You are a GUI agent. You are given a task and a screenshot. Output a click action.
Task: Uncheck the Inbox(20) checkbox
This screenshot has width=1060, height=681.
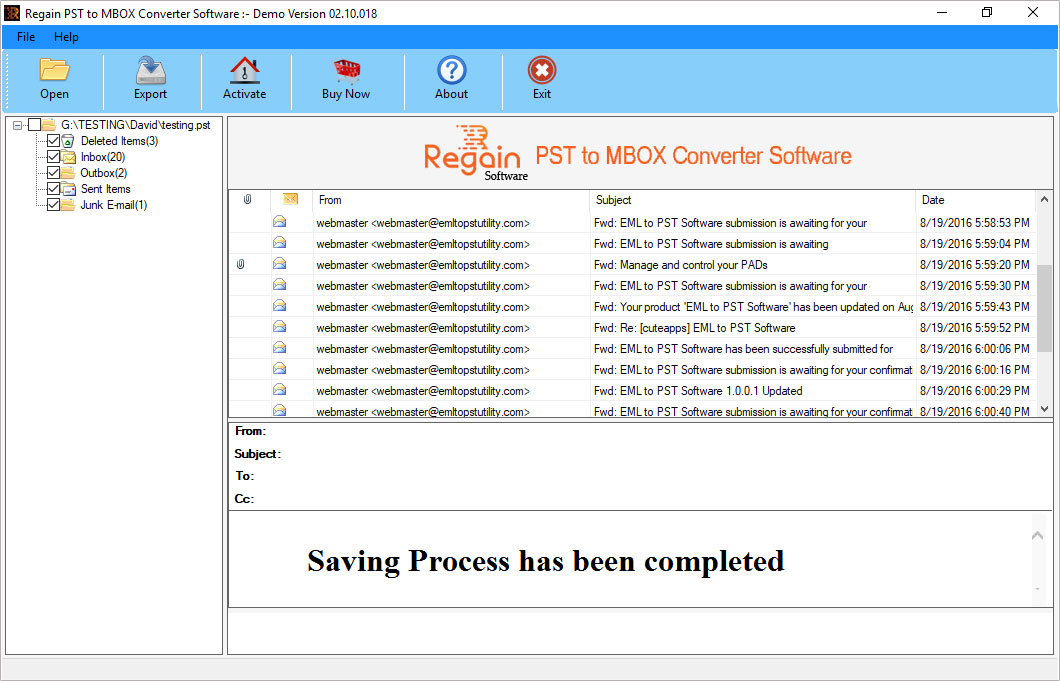53,157
